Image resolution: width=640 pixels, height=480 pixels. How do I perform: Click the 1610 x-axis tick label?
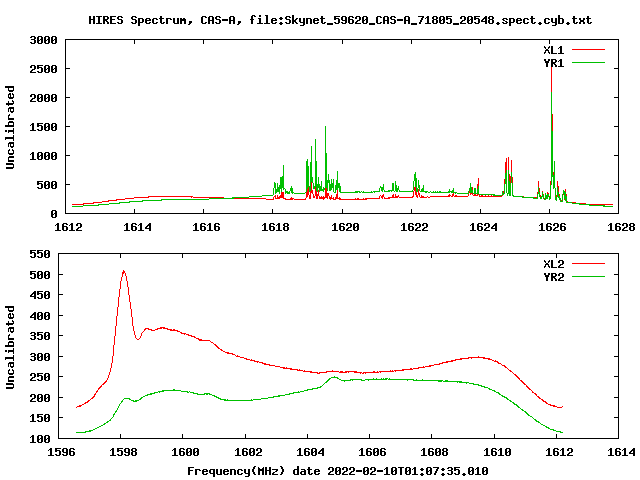click(497, 452)
